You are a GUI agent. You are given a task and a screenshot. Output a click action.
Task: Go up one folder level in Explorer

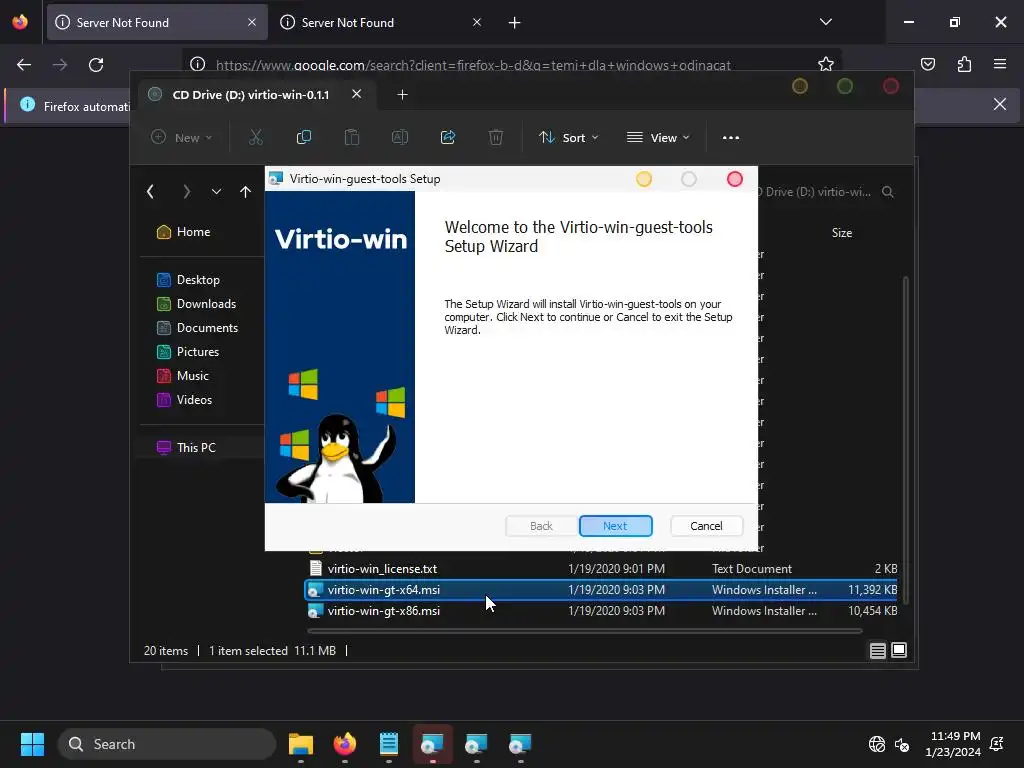click(x=245, y=191)
